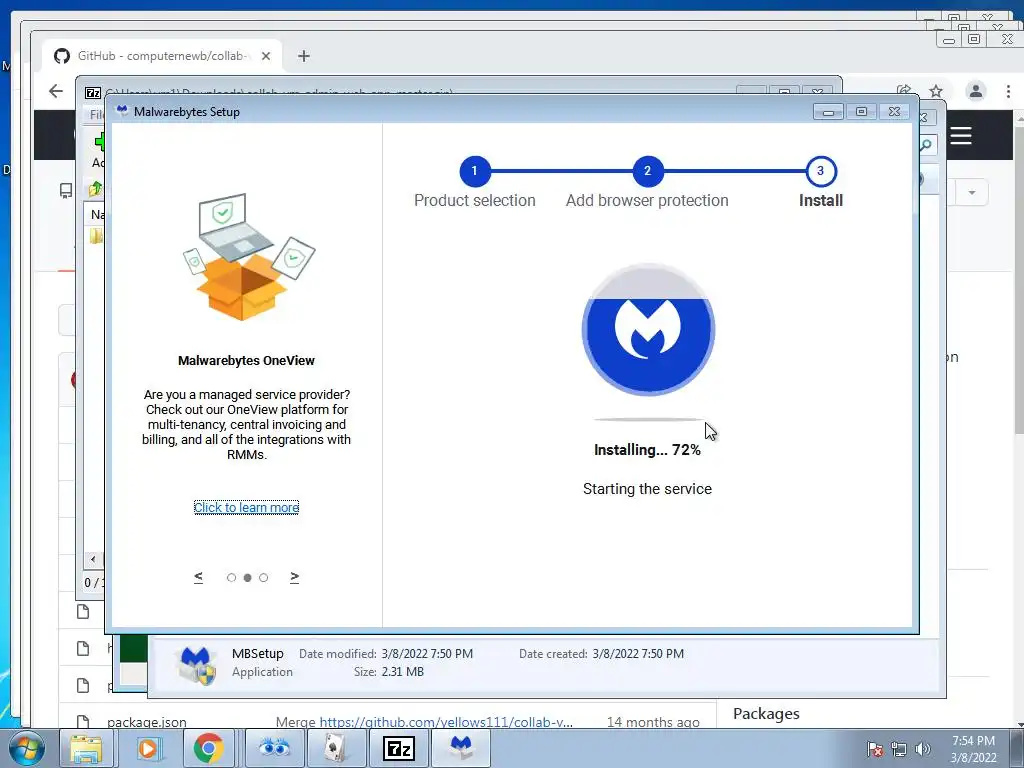Screen dimensions: 1024x768
Task: Go to next slide with '>' arrow
Action: [x=295, y=577]
